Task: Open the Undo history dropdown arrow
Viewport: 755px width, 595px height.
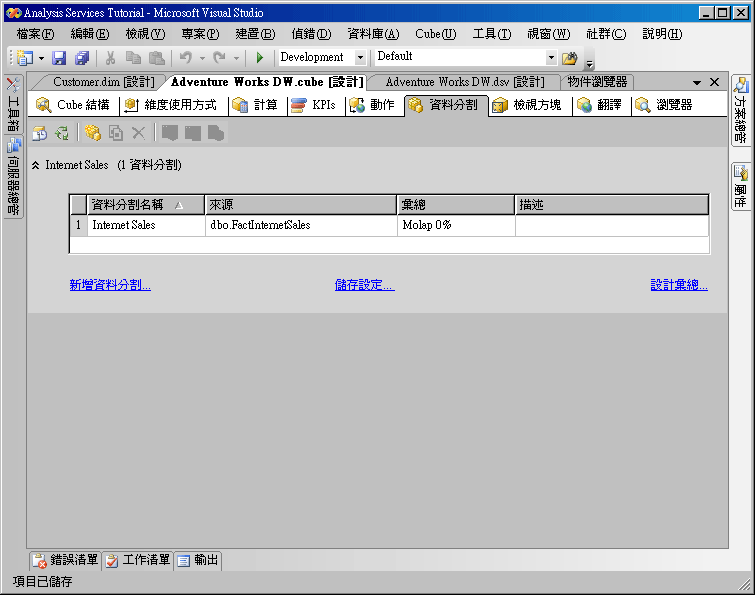Action: coord(202,58)
